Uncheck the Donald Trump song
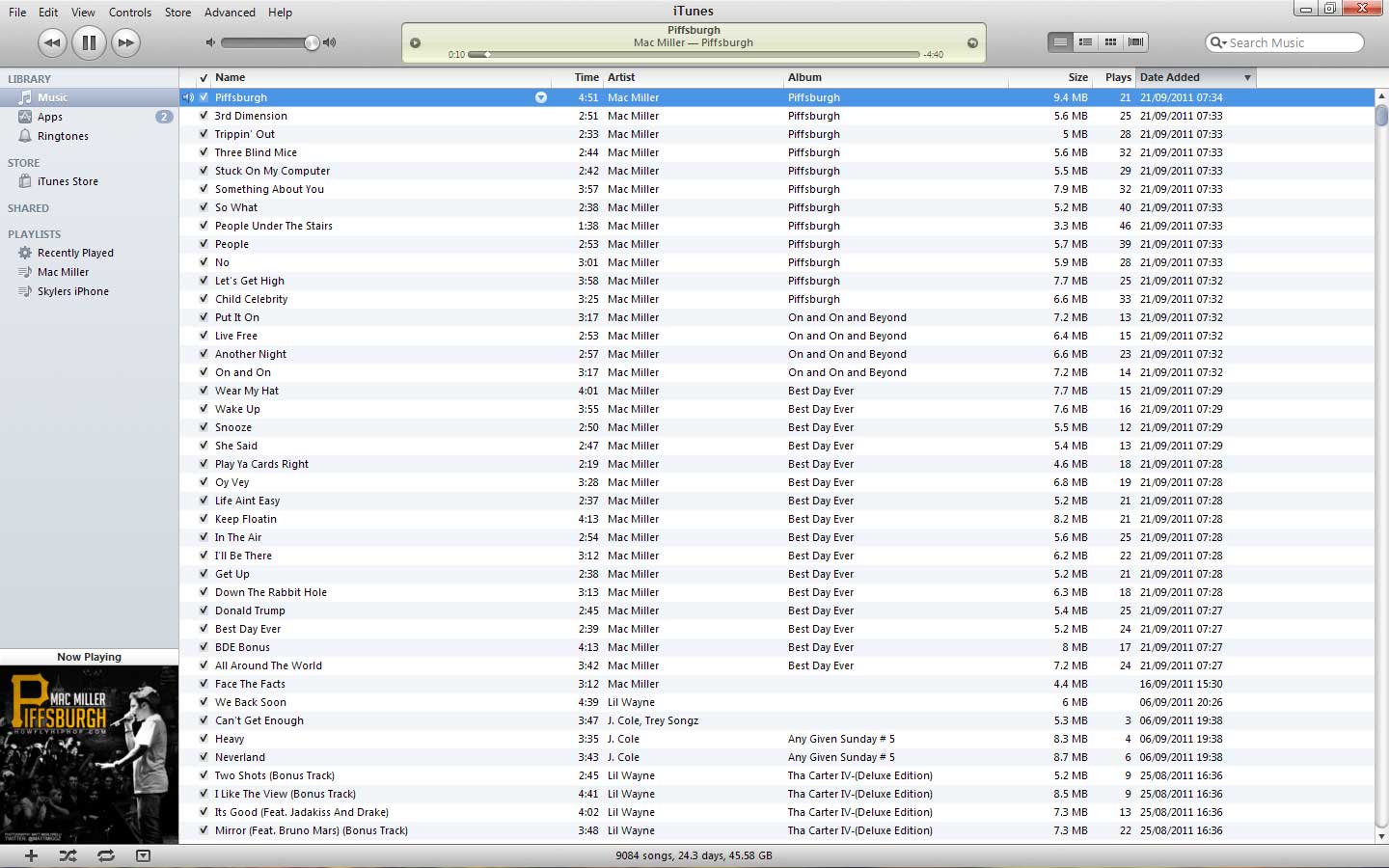This screenshot has width=1389, height=868. [x=204, y=610]
